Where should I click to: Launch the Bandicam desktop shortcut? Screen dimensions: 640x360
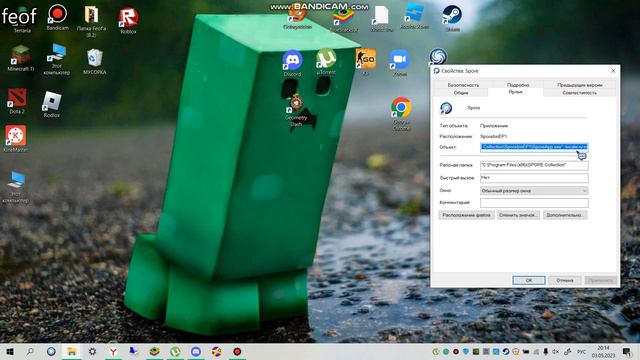(x=58, y=17)
